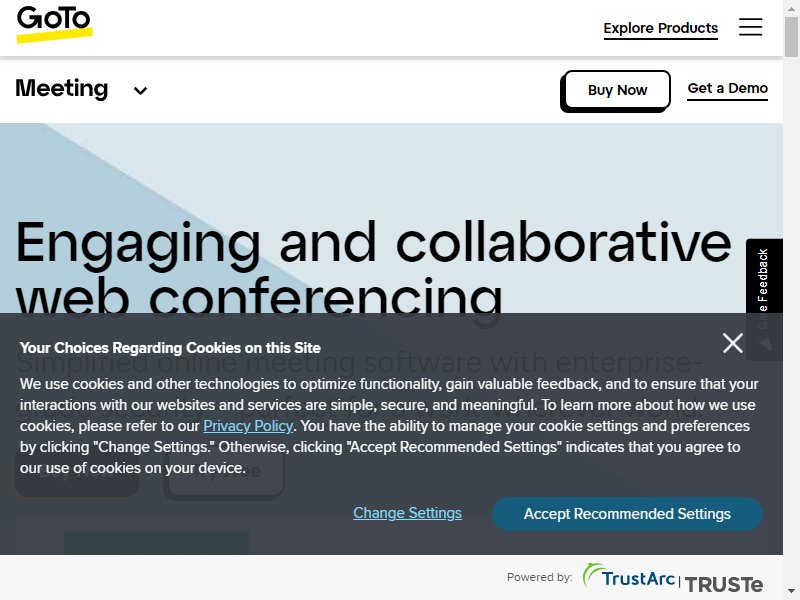The height and width of the screenshot is (600, 800).
Task: Click the Change Settings link
Action: coord(408,513)
